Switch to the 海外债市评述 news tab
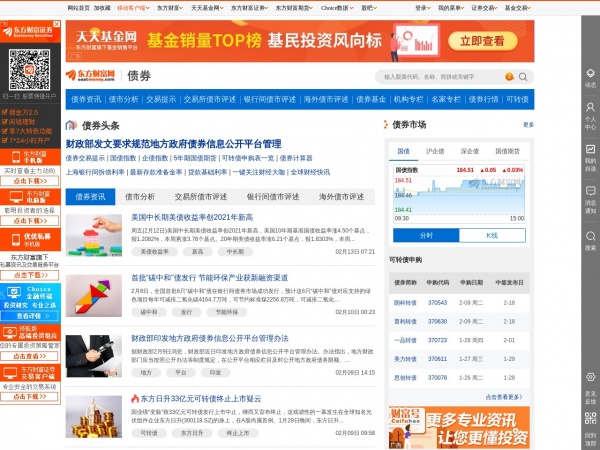Image resolution: width=600 pixels, height=450 pixels. click(341, 197)
